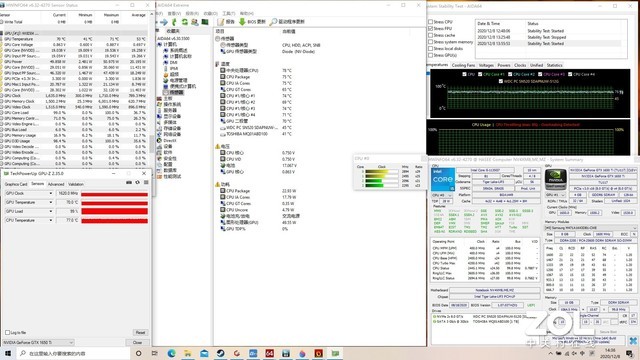Click the Reset button in GPU-Z
Image resolution: width=640 pixels, height=360 pixels.
pyautogui.click(x=140, y=333)
